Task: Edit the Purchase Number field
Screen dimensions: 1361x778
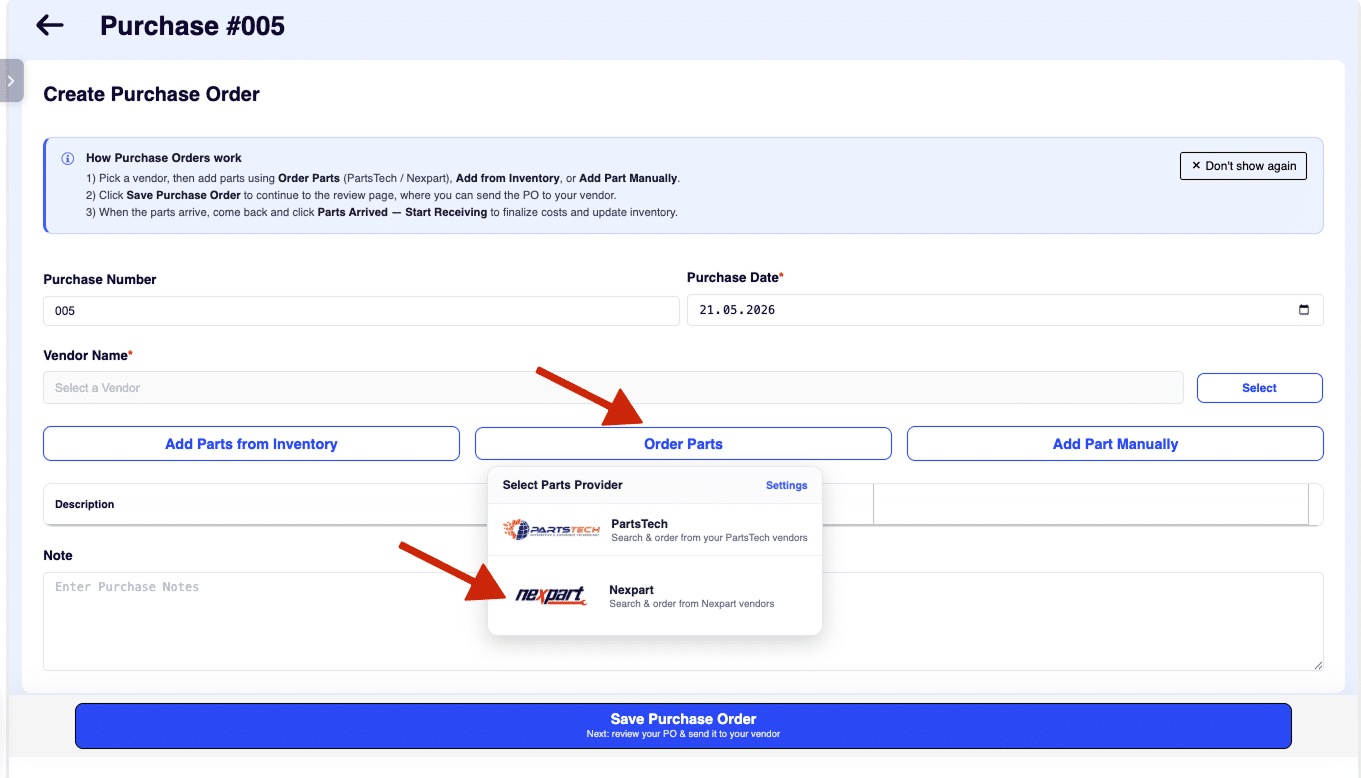Action: click(361, 311)
